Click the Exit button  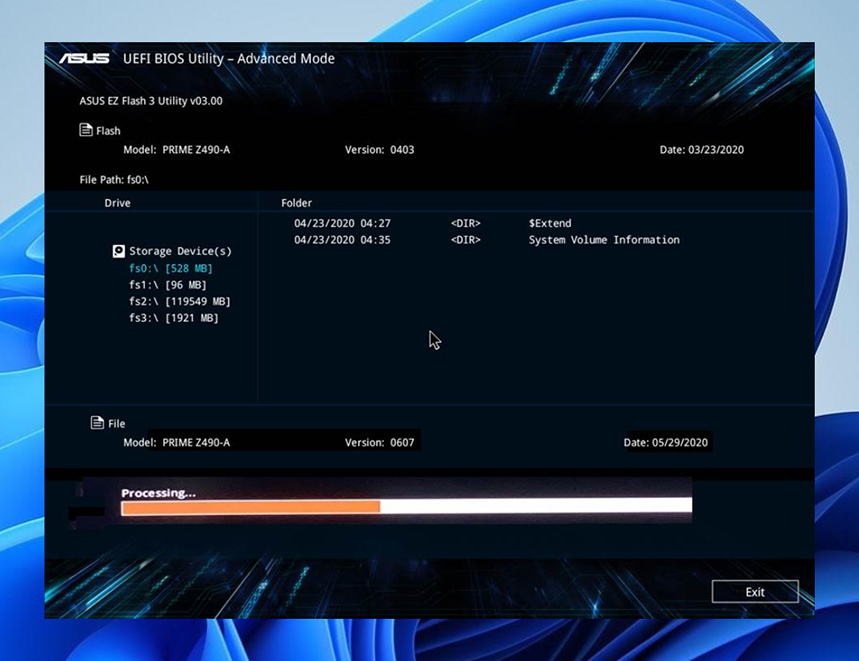coord(755,591)
